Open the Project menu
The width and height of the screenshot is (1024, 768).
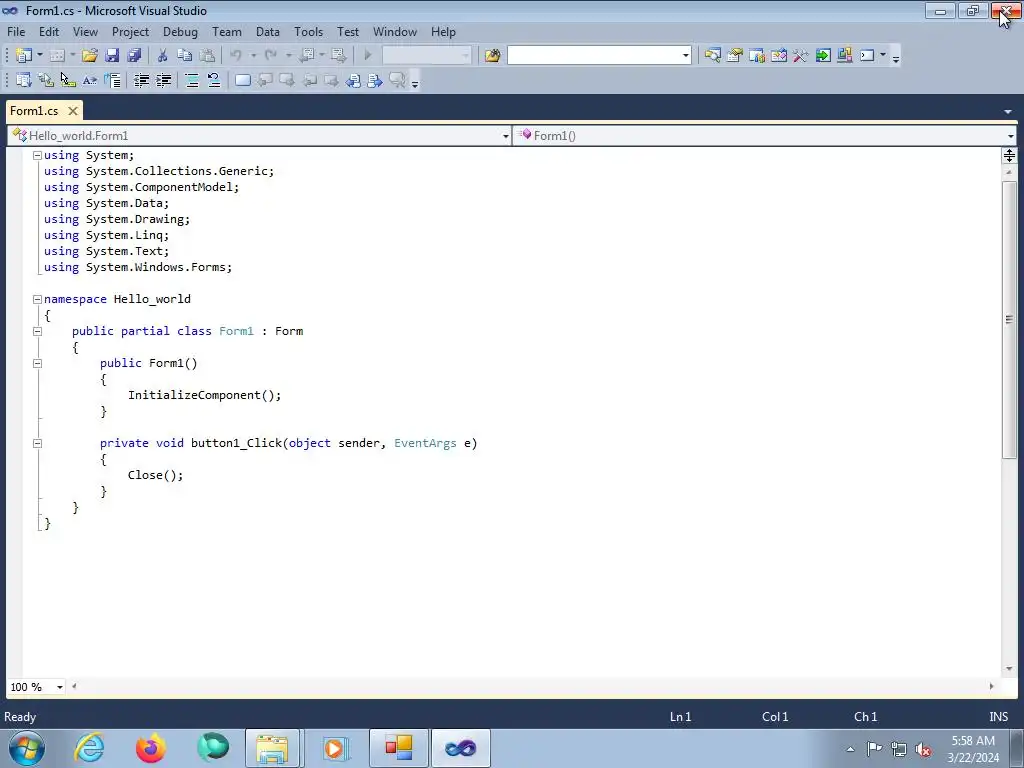(131, 32)
